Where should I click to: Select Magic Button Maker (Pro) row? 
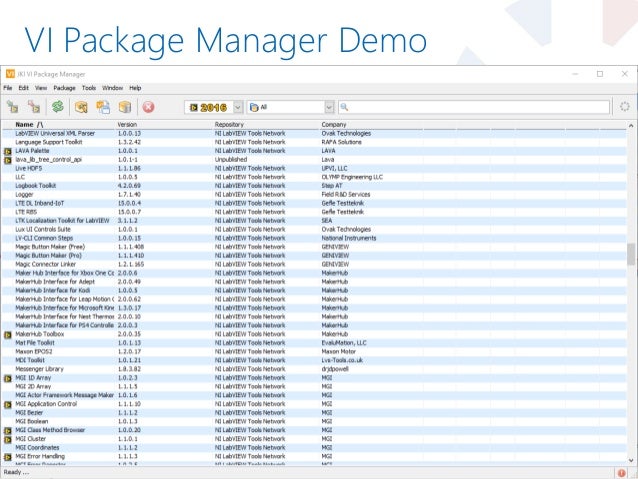[314, 256]
